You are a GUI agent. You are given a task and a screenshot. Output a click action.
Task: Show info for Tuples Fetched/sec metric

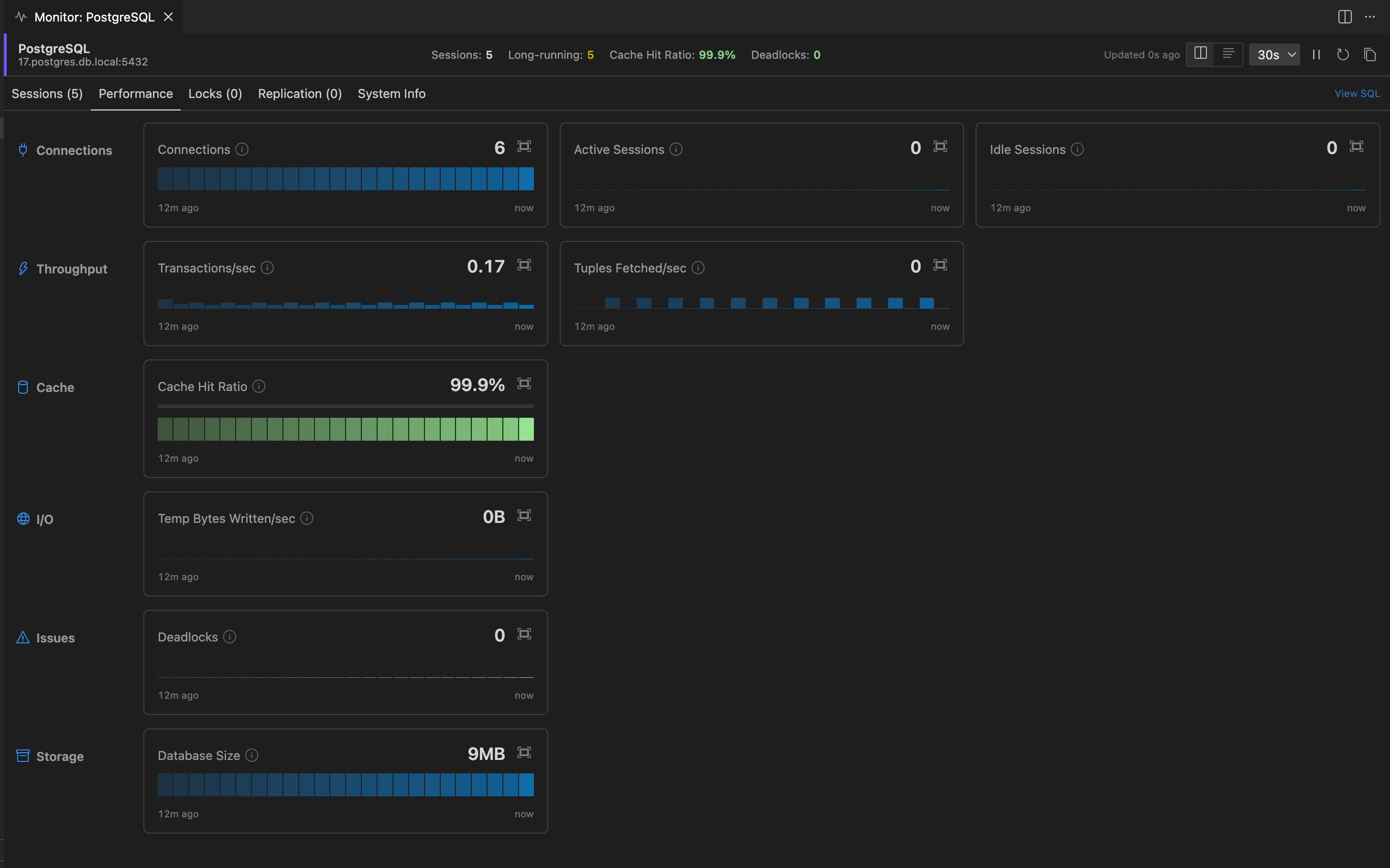(x=697, y=268)
